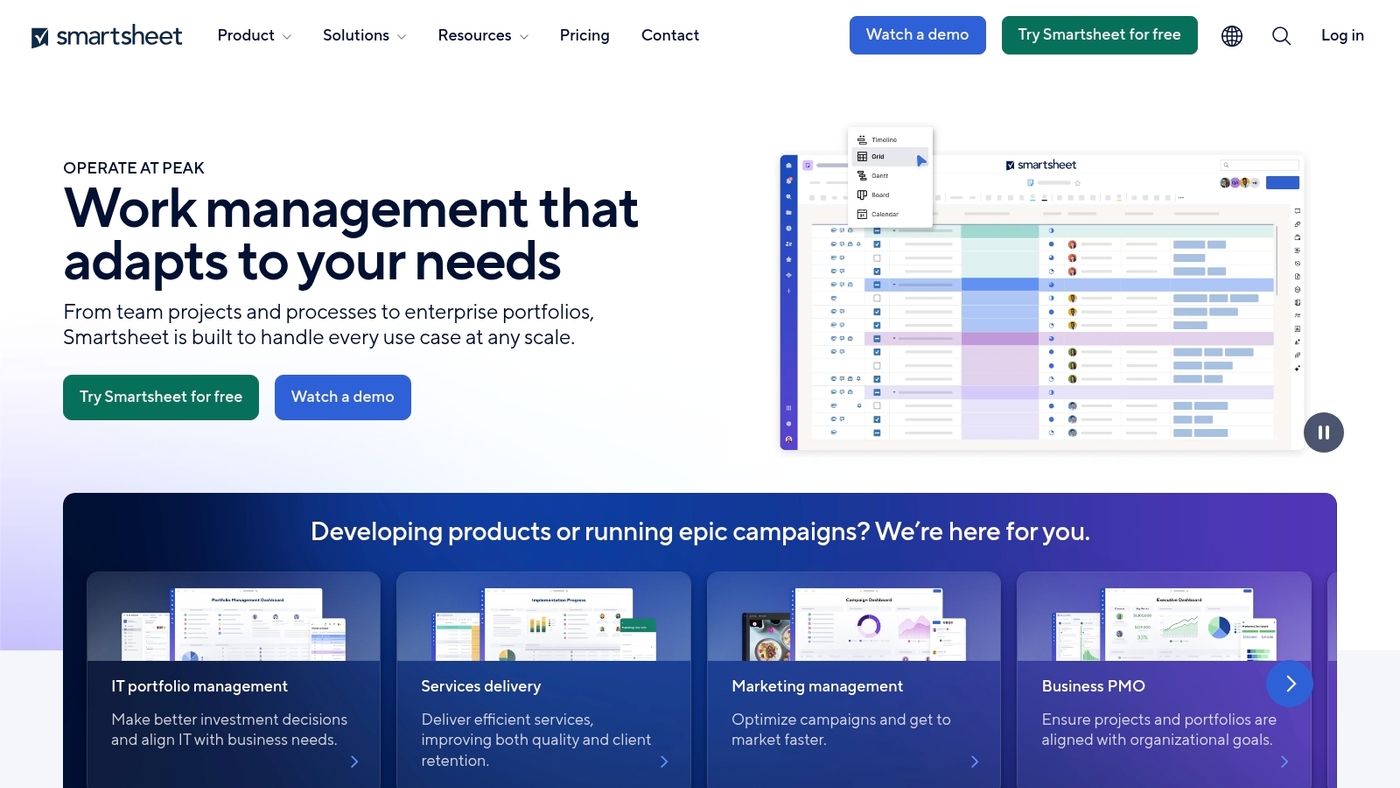Click Try Smartsheet for free in the navigation bar
Image resolution: width=1400 pixels, height=788 pixels.
click(x=1099, y=35)
